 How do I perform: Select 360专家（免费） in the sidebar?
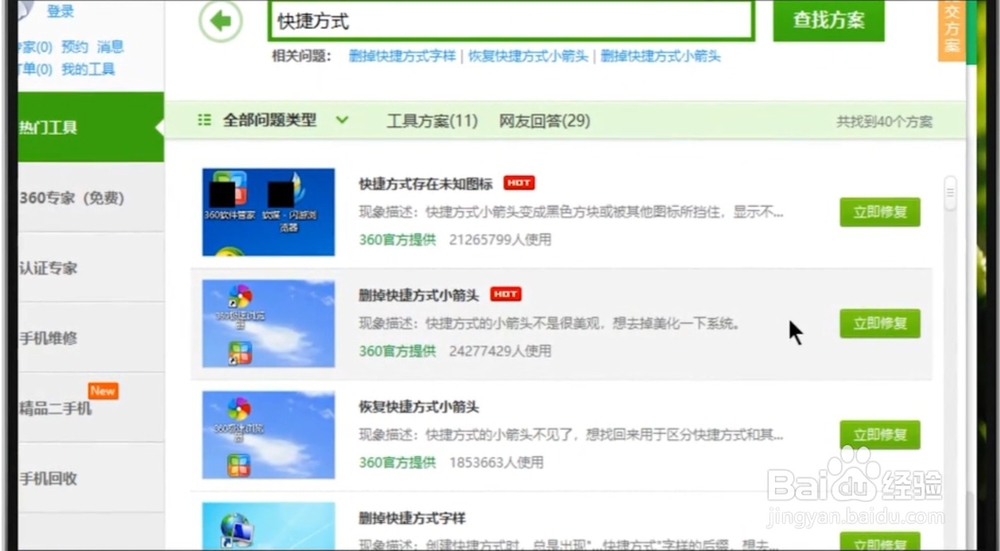point(91,198)
